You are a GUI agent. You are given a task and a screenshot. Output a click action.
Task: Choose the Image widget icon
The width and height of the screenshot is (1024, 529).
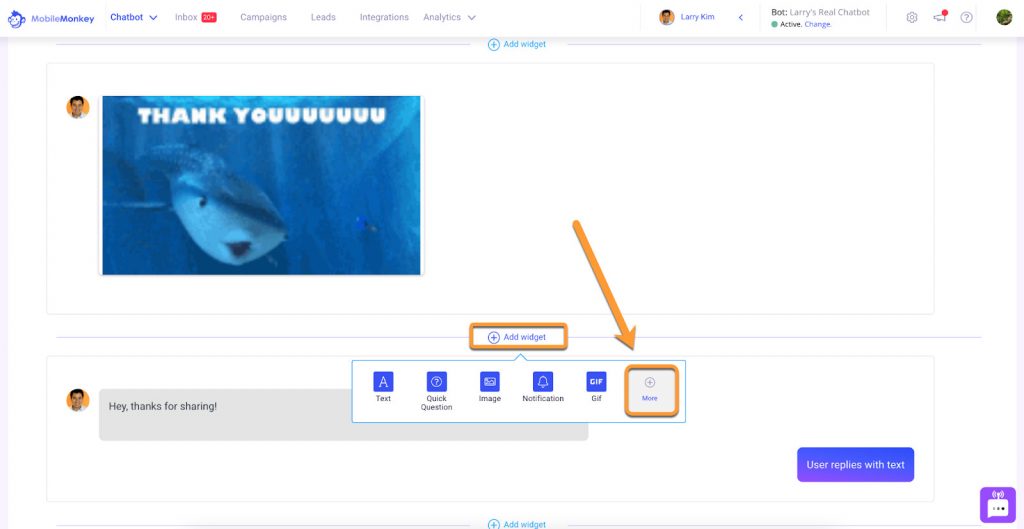click(x=490, y=382)
